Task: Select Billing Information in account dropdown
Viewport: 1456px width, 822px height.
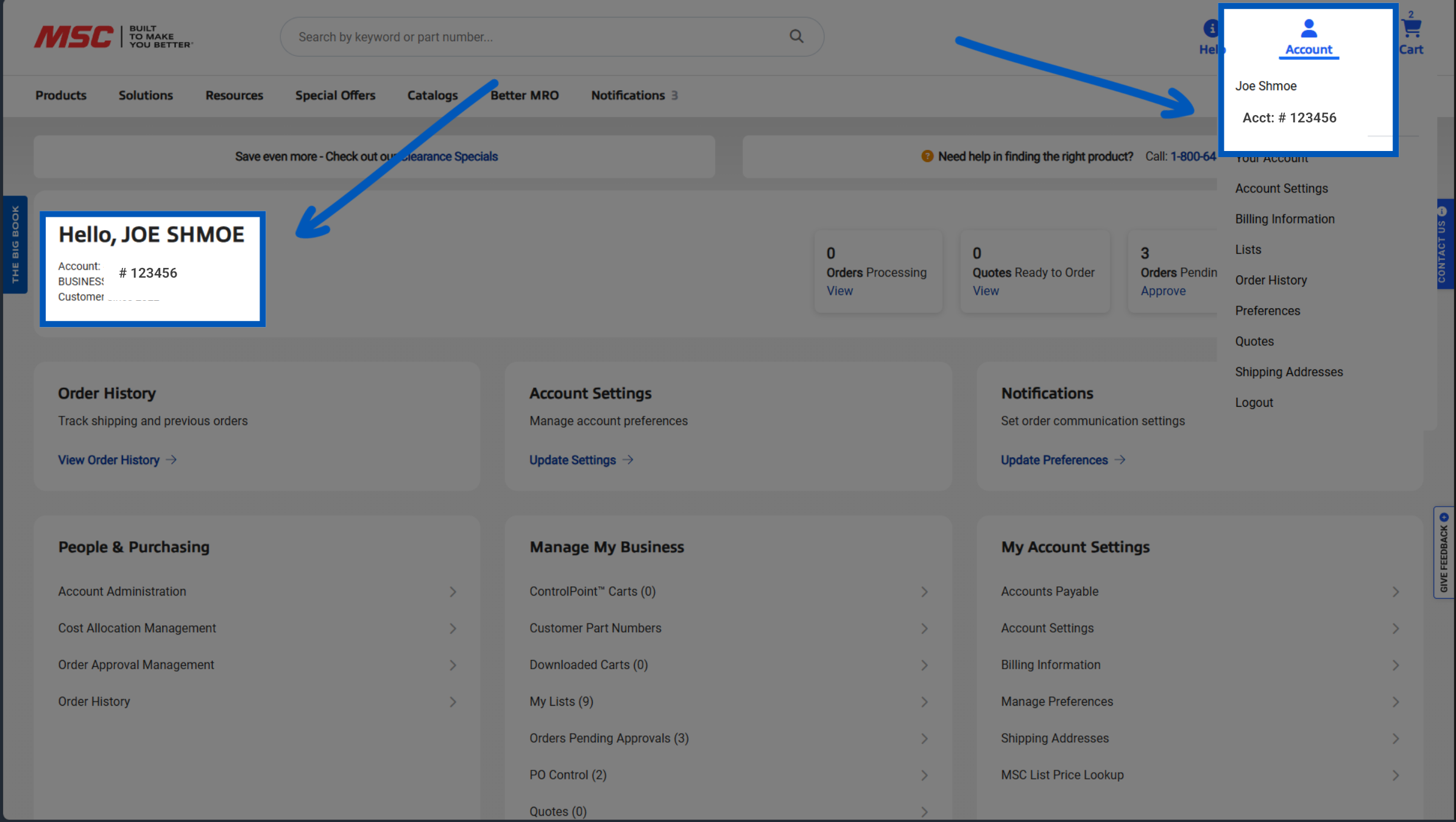Action: [x=1285, y=219]
